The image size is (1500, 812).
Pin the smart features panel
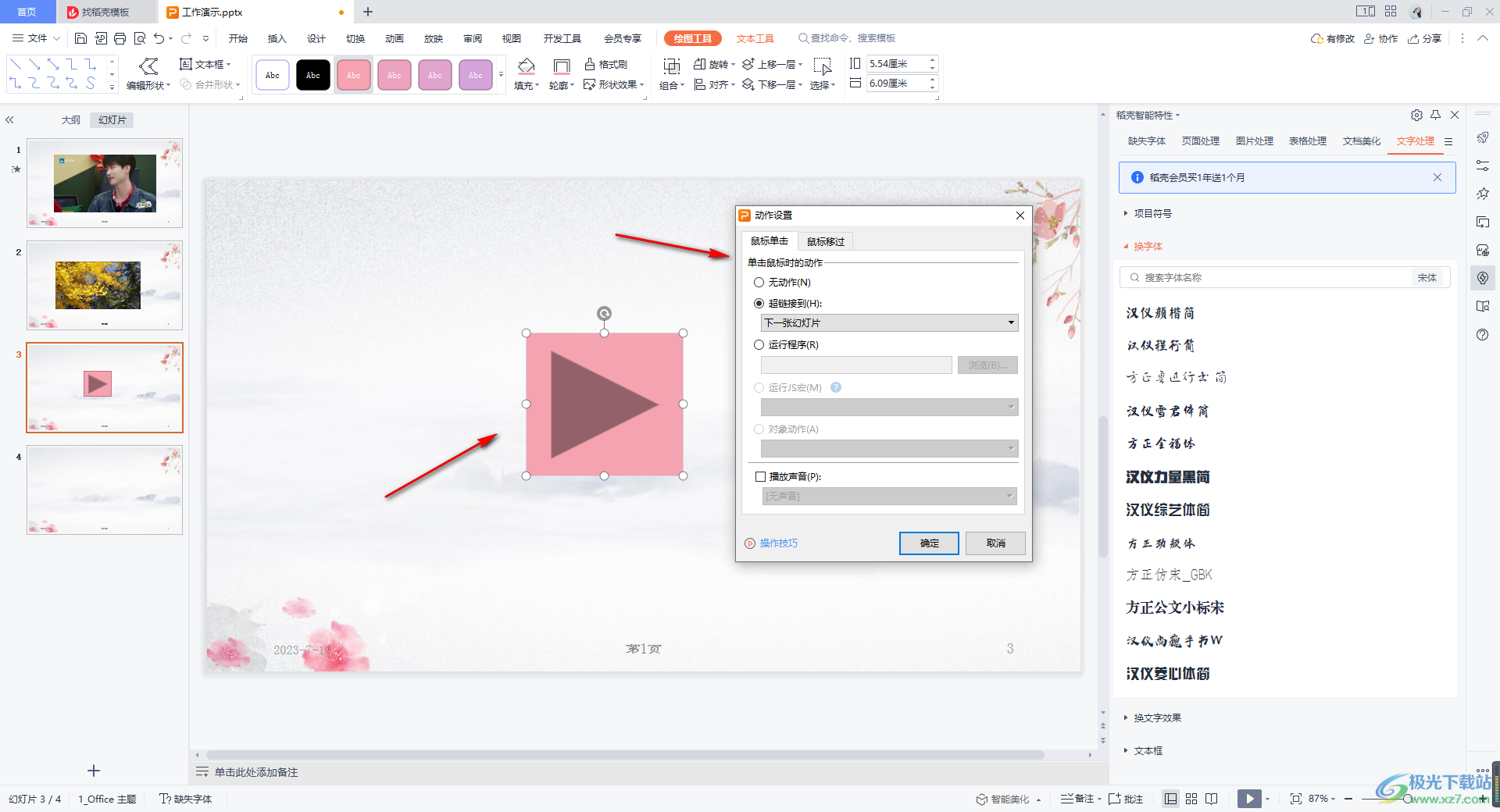[1436, 115]
